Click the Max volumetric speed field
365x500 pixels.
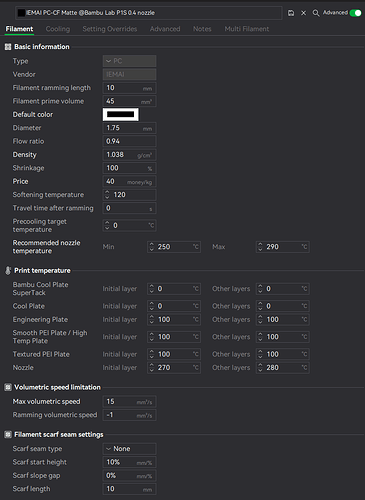click(129, 402)
